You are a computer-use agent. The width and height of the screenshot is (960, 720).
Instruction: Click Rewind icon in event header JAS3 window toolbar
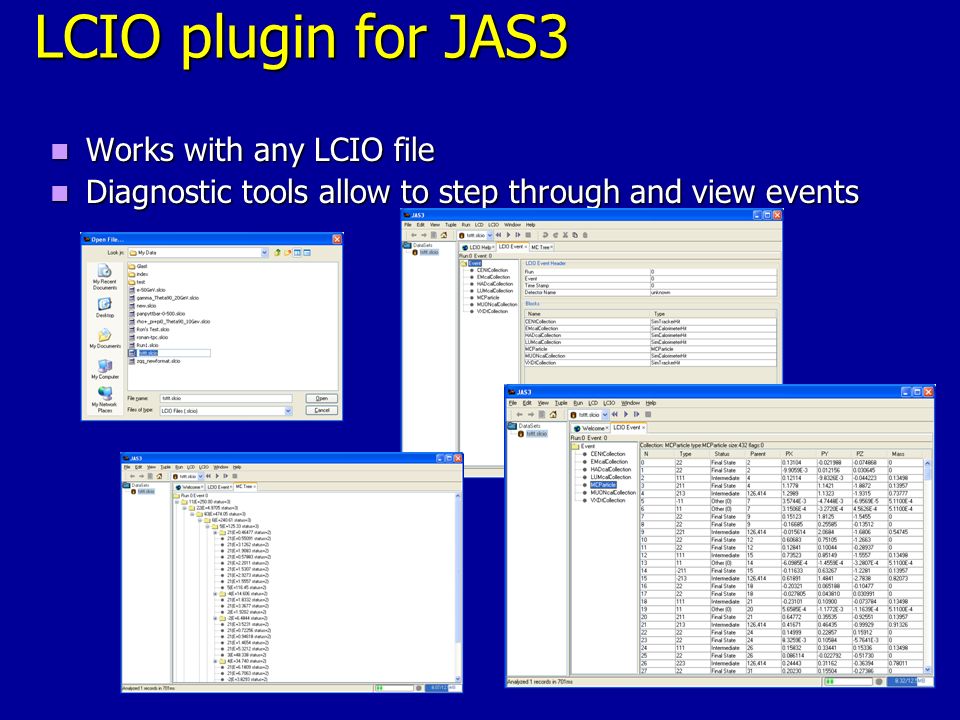click(x=498, y=235)
